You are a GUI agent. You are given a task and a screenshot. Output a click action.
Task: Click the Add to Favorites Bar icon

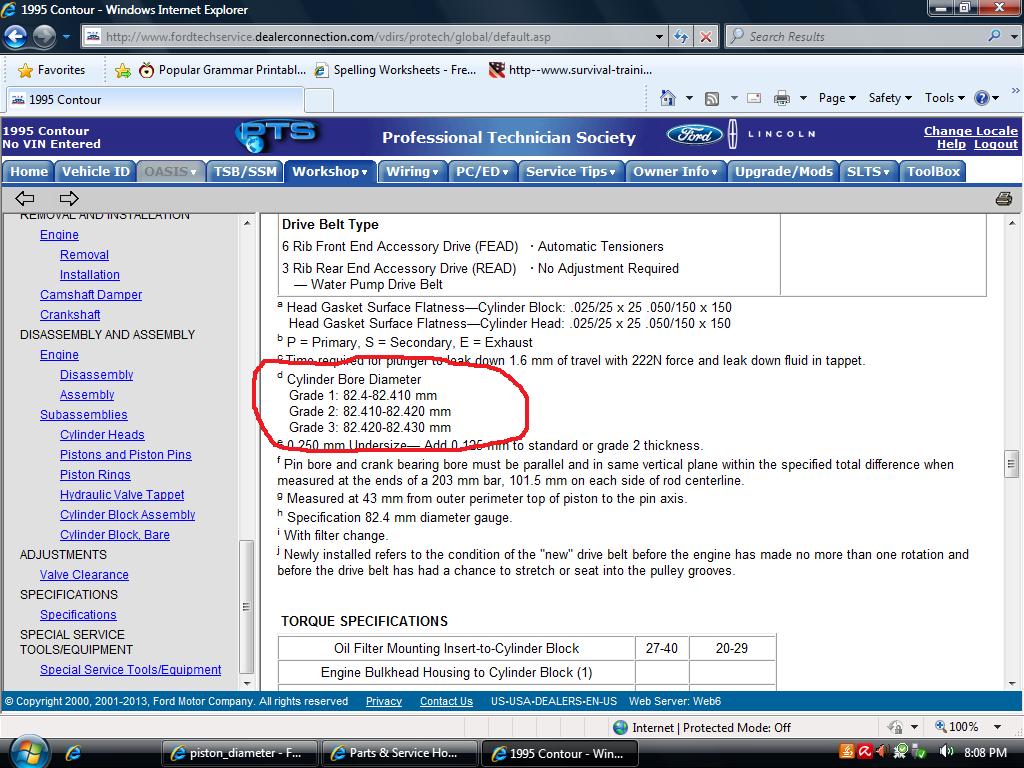click(122, 71)
